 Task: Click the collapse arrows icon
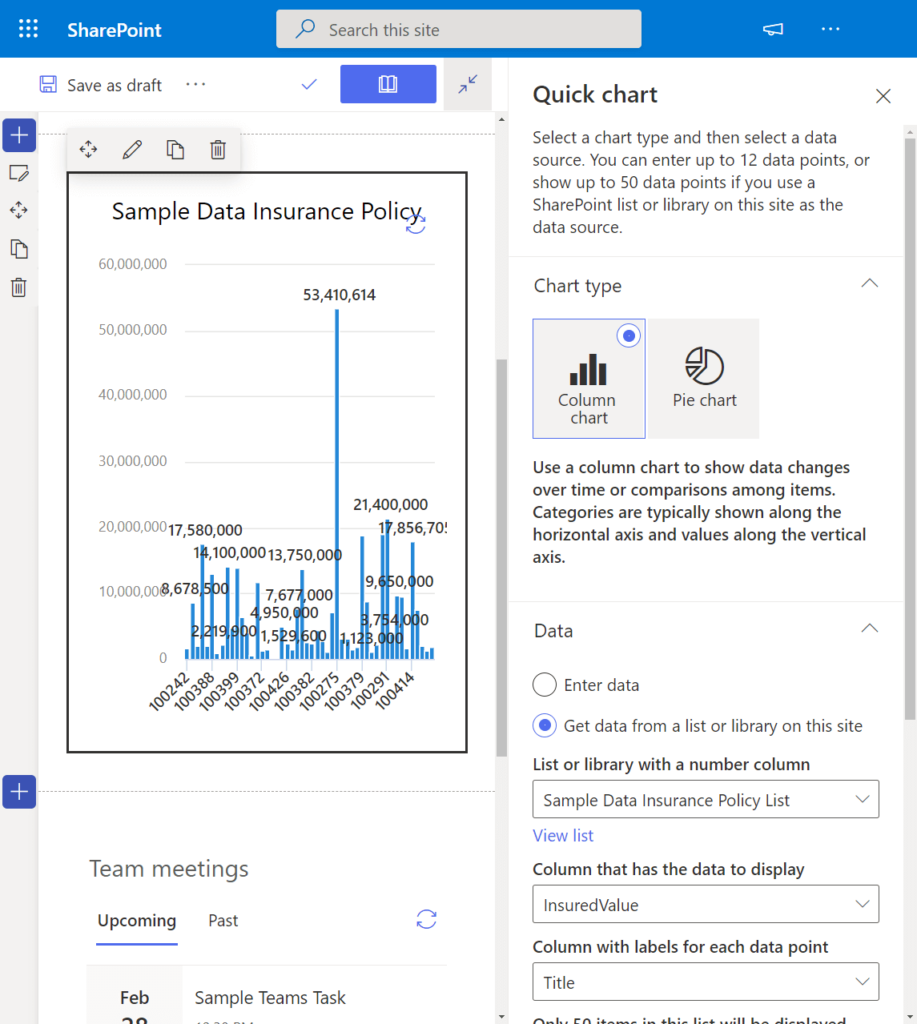tap(468, 84)
